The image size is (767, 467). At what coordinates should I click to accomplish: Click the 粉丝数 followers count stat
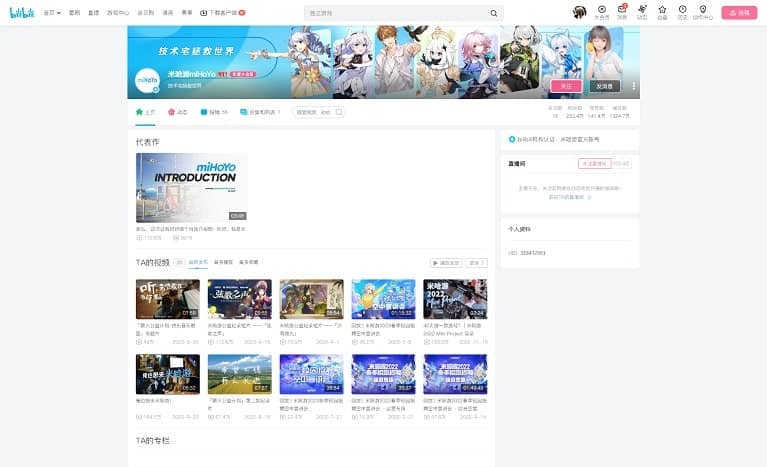[x=575, y=112]
